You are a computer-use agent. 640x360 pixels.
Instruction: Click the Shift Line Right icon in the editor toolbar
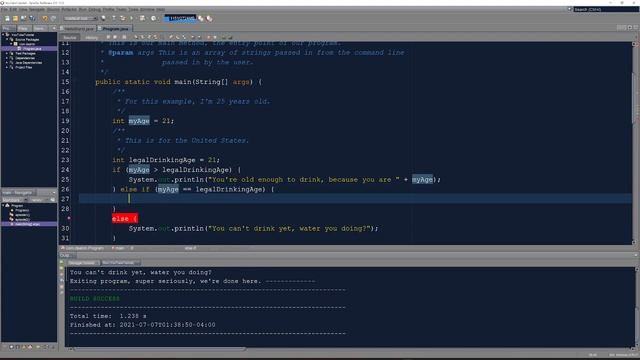[199, 37]
